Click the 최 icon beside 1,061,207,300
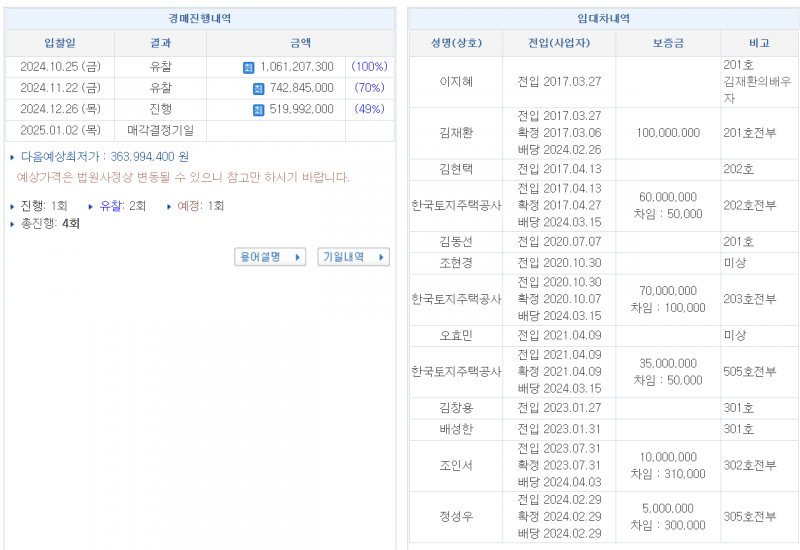The image size is (800, 550). (249, 67)
